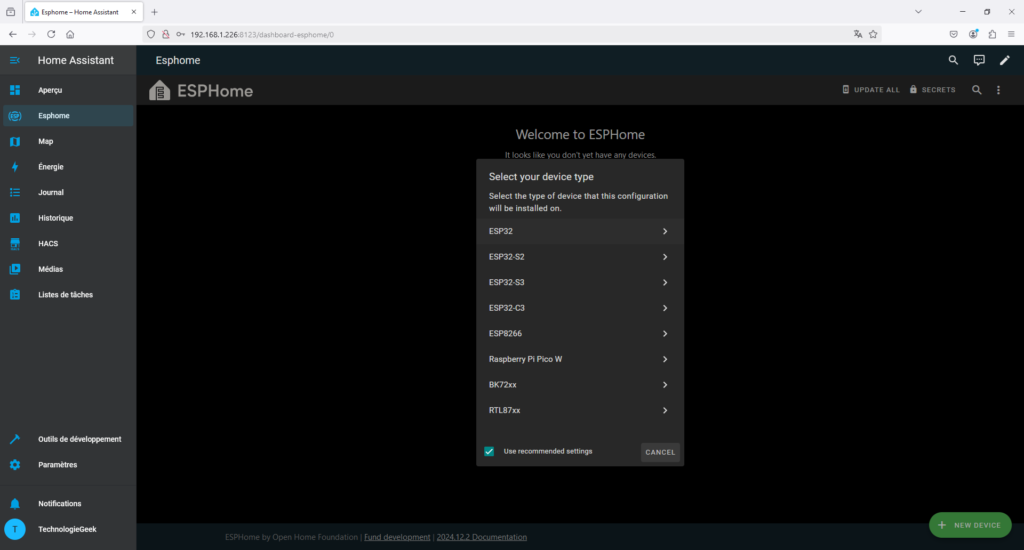Screen dimensions: 1024x550
Task: Open Énergie lightning bolt icon
Action: [x=14, y=167]
